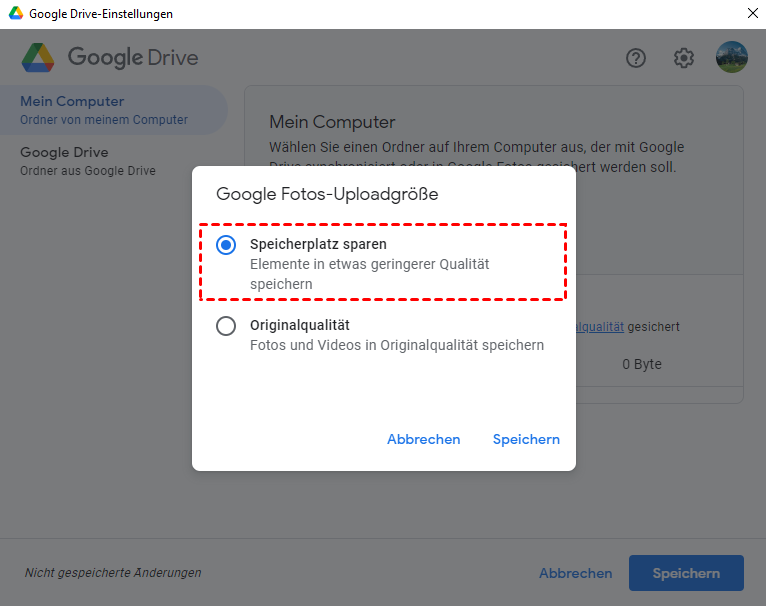
Task: Select the Speicherplatz sparen radio button
Action: click(226, 245)
